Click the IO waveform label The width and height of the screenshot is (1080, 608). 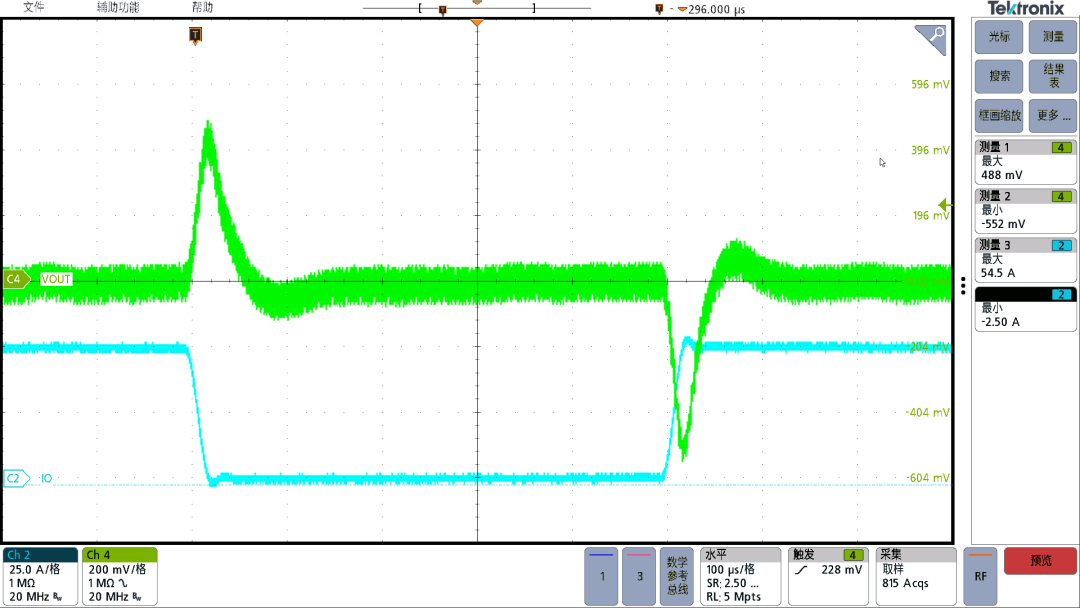point(46,478)
